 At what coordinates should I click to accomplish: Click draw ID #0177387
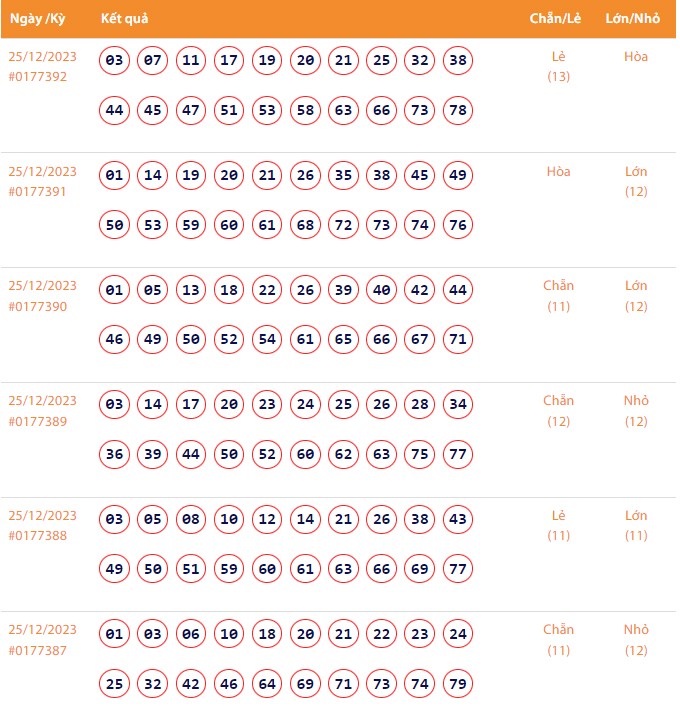37,650
